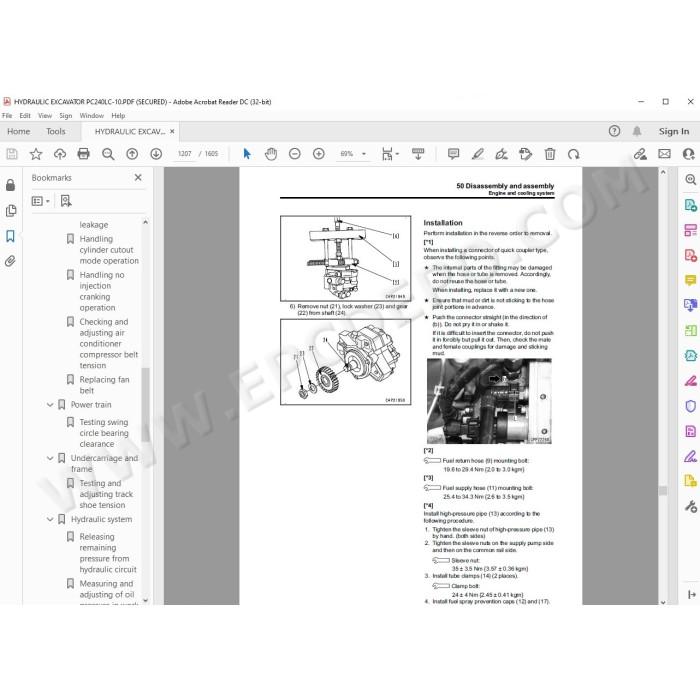Open the Fill & Sign pen tool
This screenshot has width=700, height=700.
690,456
